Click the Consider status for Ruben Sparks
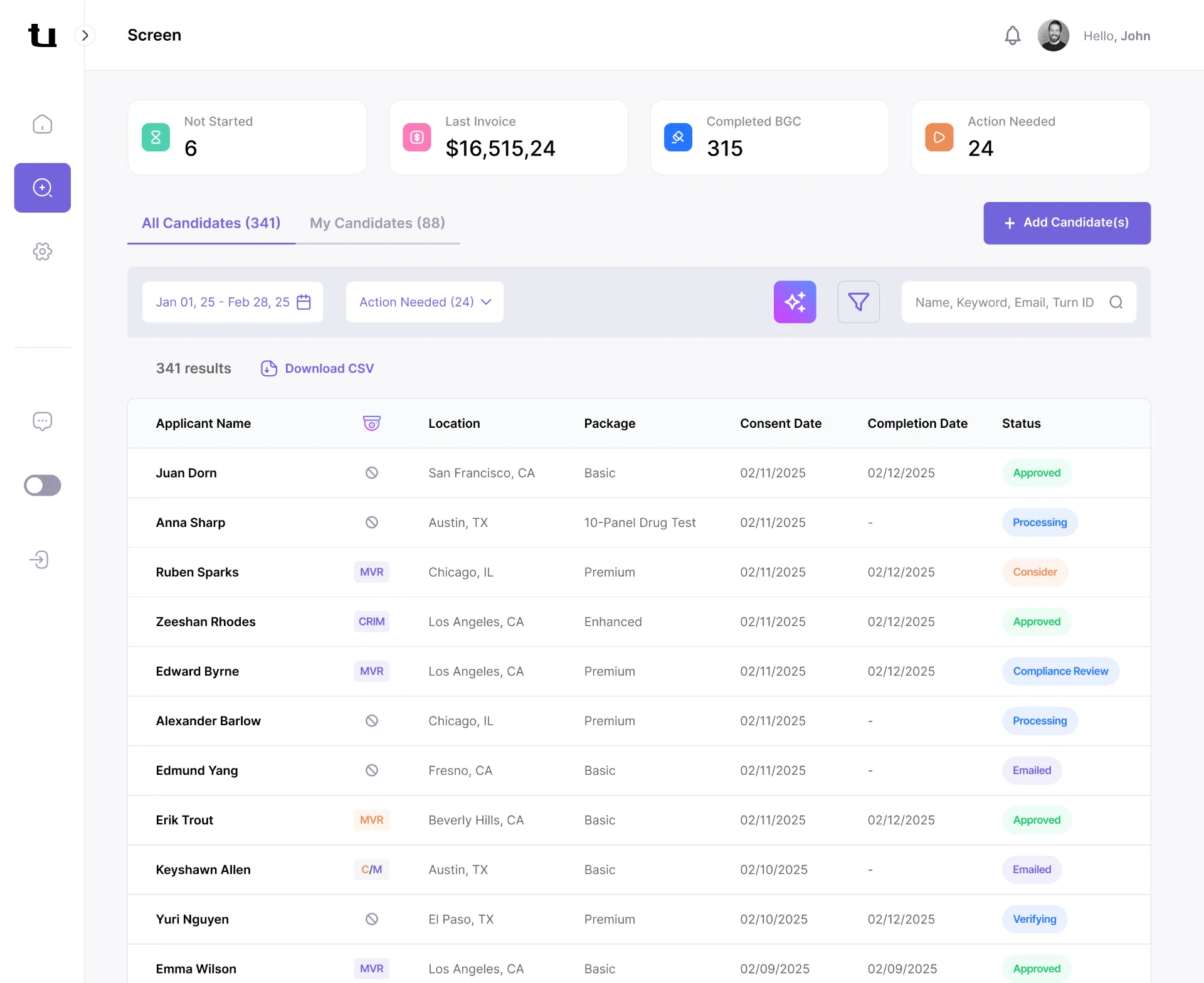The width and height of the screenshot is (1204, 983). (x=1035, y=571)
